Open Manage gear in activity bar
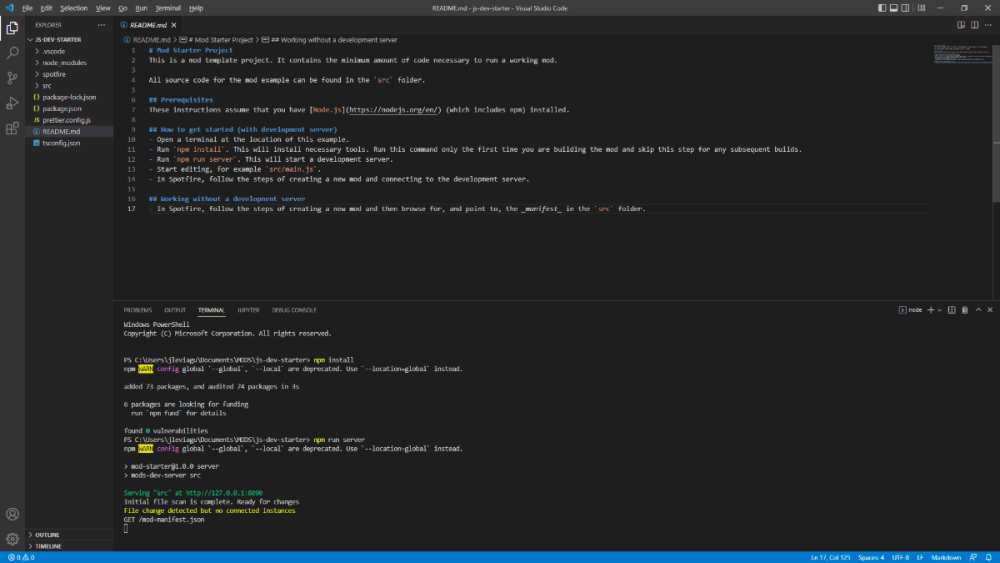 coord(12,539)
